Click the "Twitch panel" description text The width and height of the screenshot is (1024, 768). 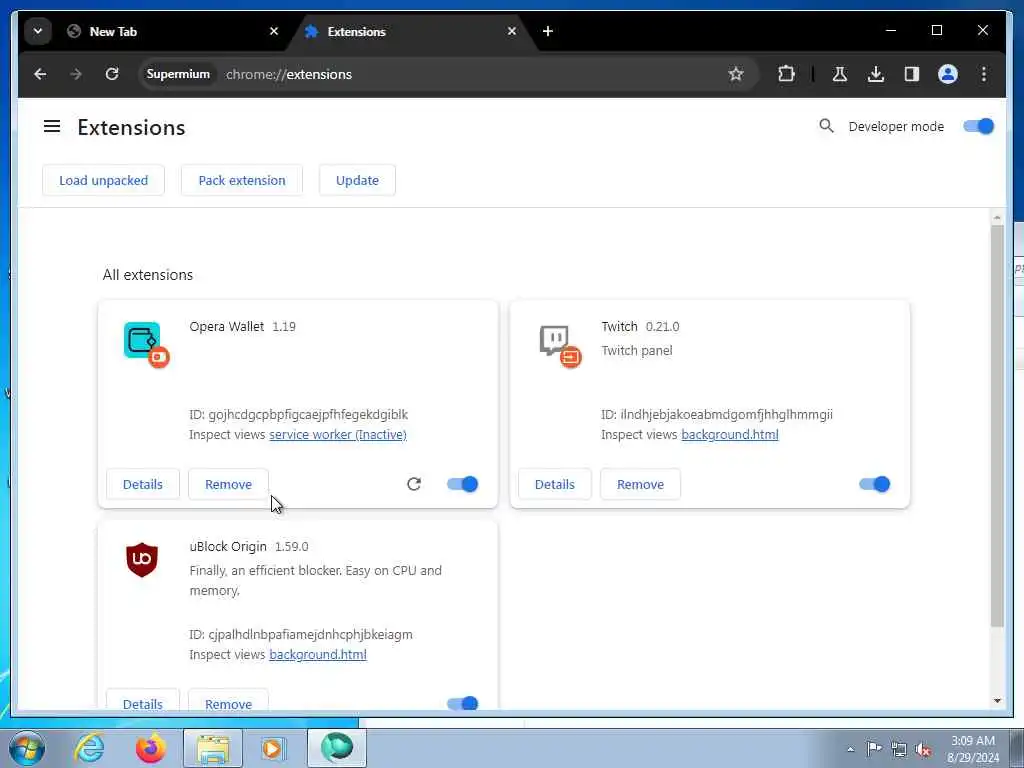click(636, 351)
